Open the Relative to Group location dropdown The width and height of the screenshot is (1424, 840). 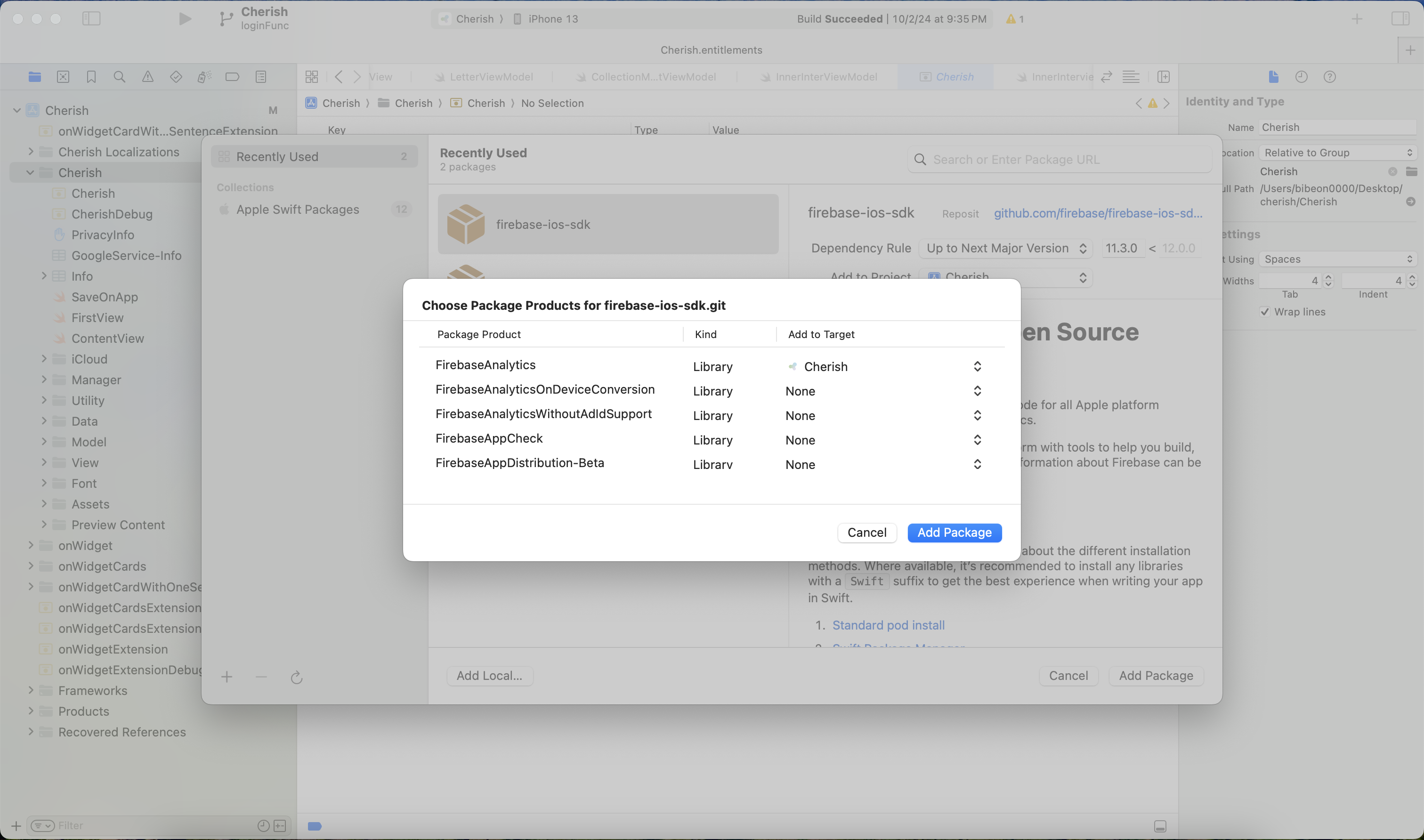click(1338, 153)
